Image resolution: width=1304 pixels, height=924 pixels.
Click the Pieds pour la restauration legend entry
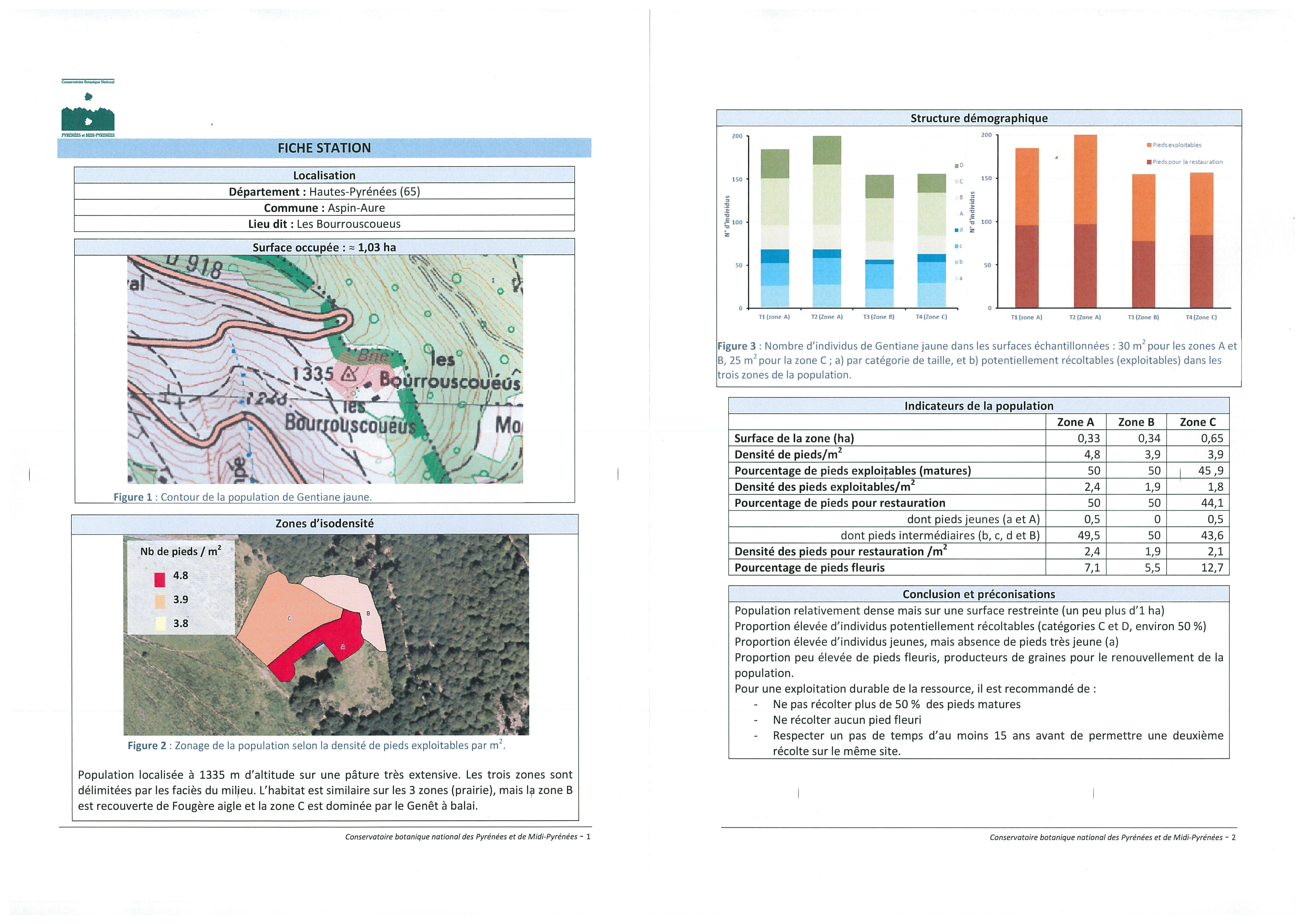click(x=1184, y=162)
